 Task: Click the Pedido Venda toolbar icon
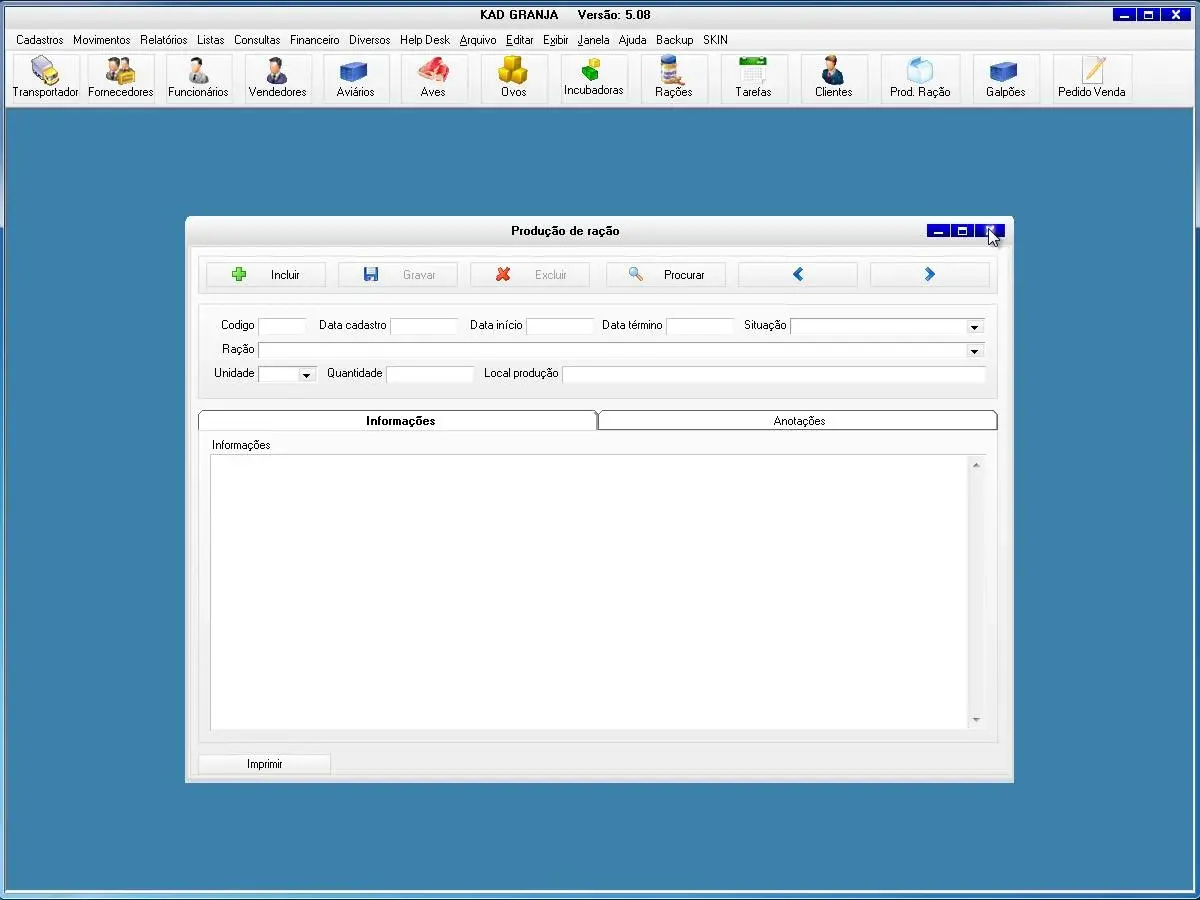tap(1092, 78)
